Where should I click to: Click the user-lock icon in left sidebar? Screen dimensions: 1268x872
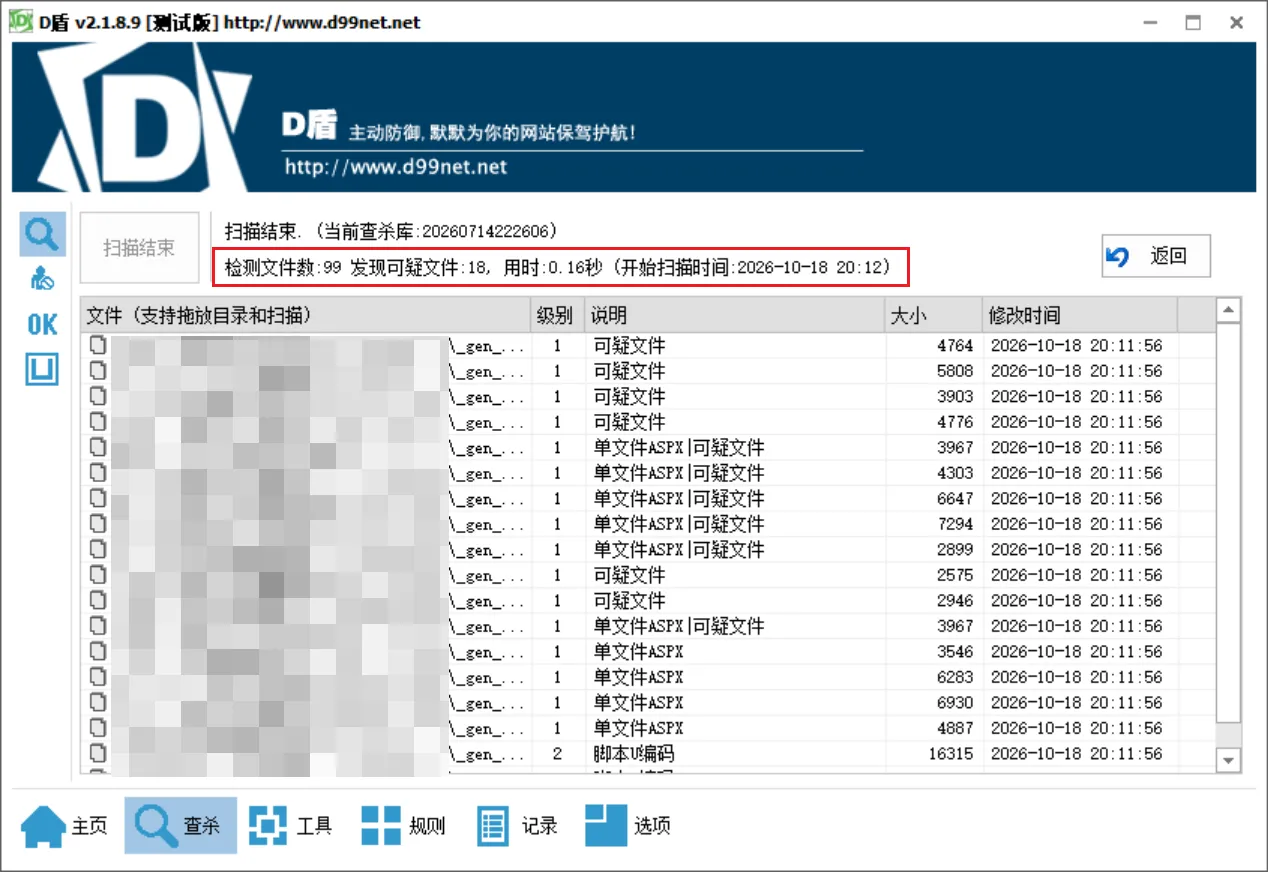pos(42,280)
